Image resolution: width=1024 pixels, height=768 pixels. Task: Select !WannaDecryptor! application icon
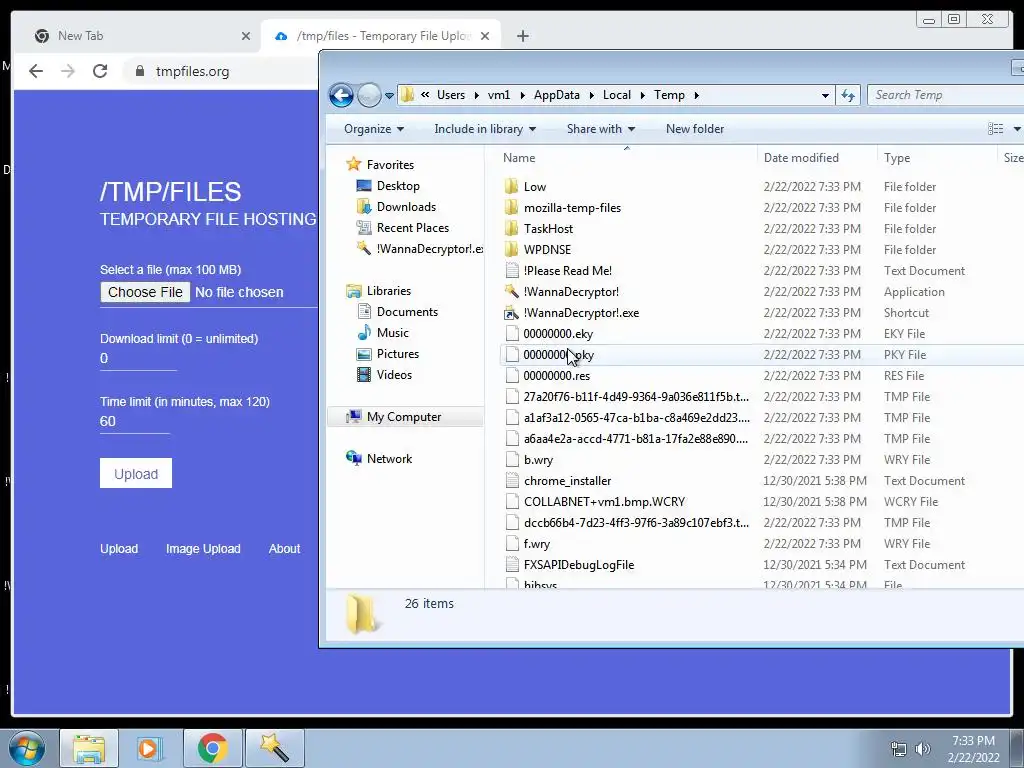pos(512,291)
